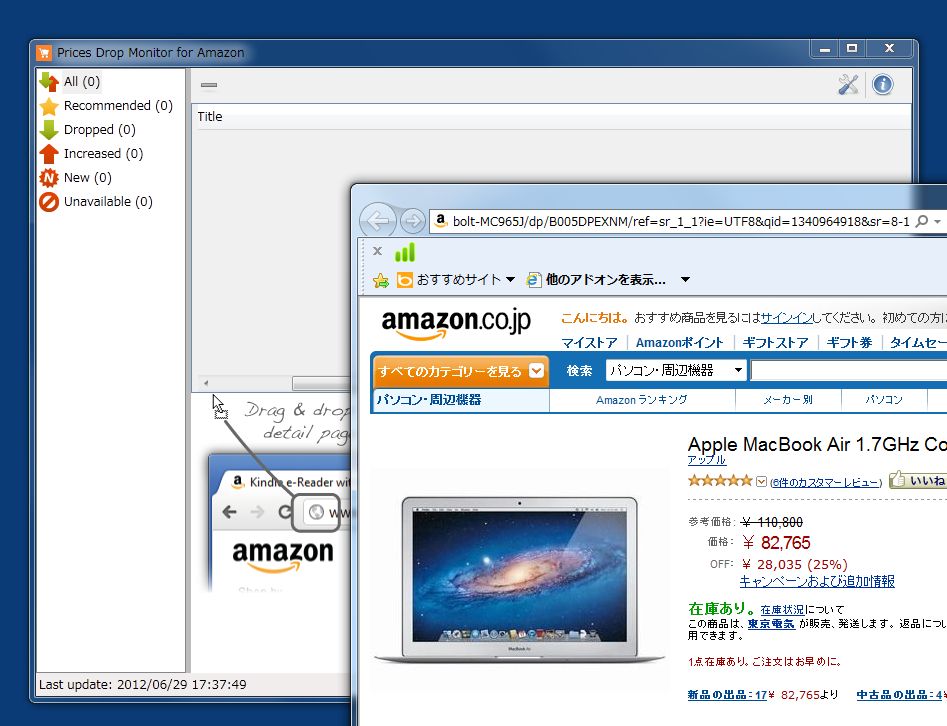Open dropdown arrow after 他のアドオンを表示
Viewport: 947px width, 726px height.
point(685,280)
